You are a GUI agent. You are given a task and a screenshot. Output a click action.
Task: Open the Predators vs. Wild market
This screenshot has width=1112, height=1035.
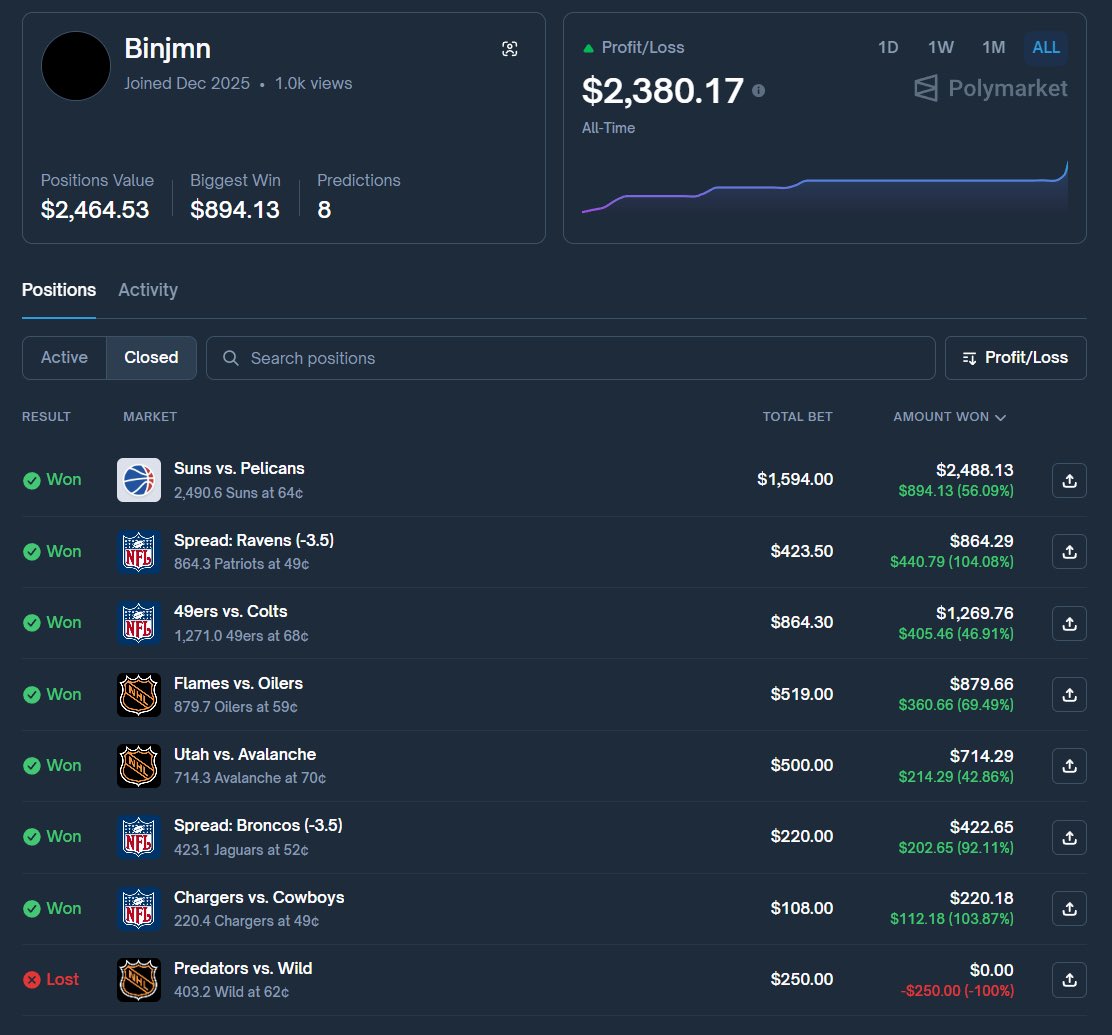[x=243, y=968]
